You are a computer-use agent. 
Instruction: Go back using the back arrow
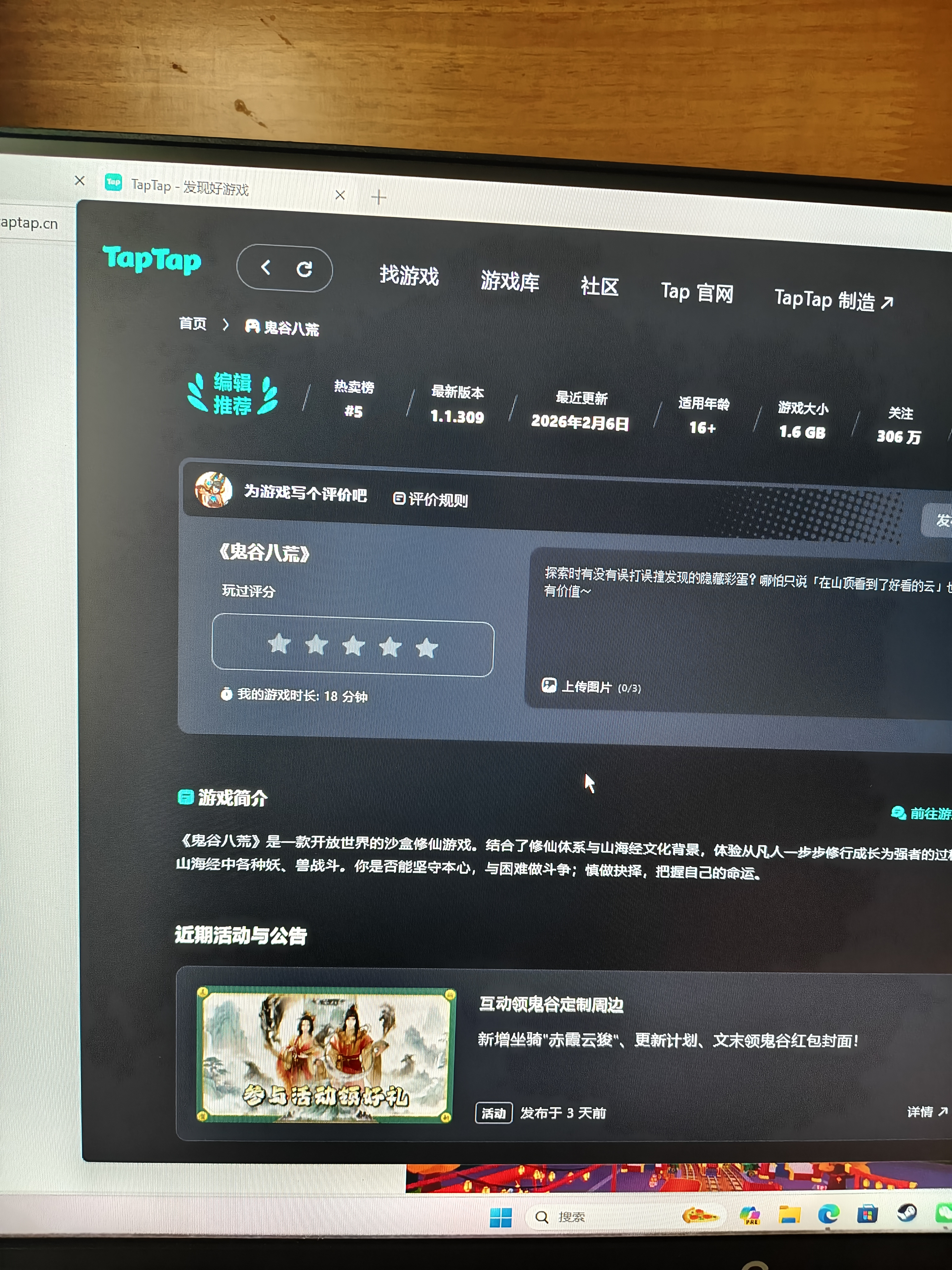coord(265,267)
